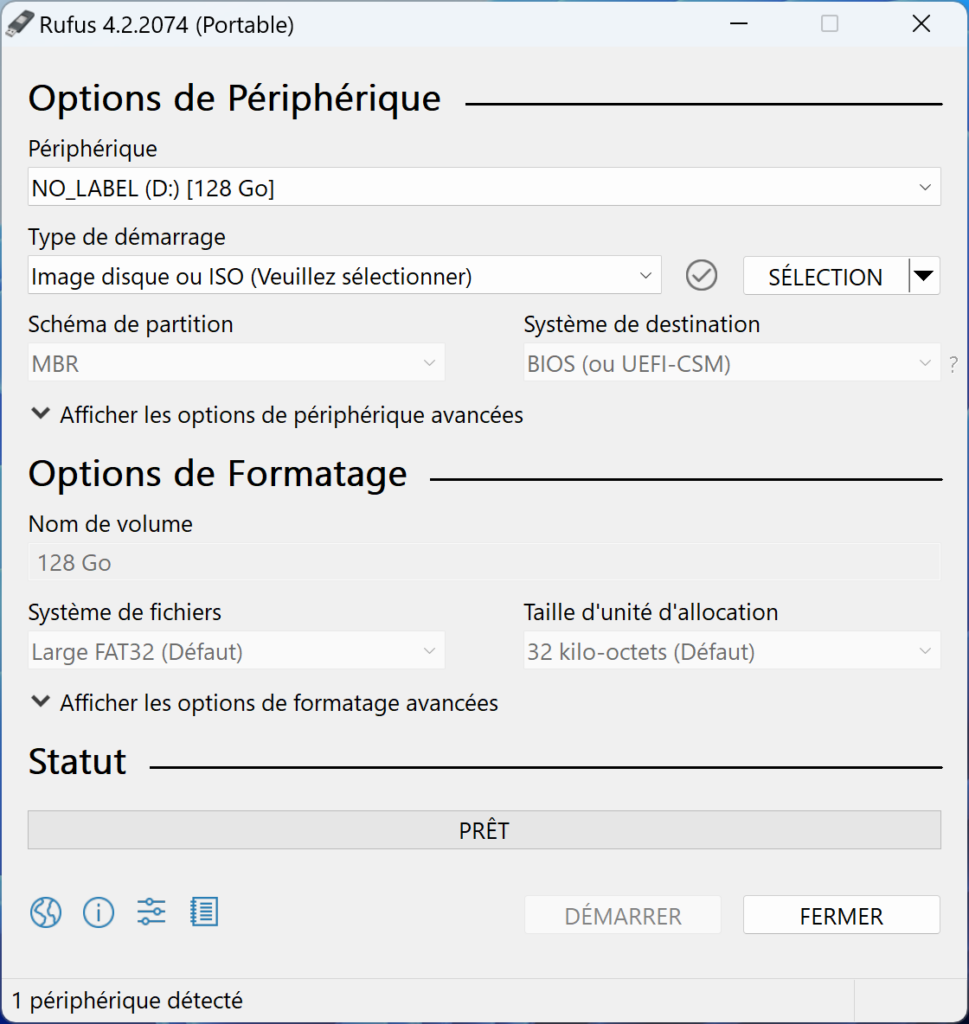Screen dimensions: 969x1024
Task: Click the DÉMARRER button
Action: click(622, 916)
